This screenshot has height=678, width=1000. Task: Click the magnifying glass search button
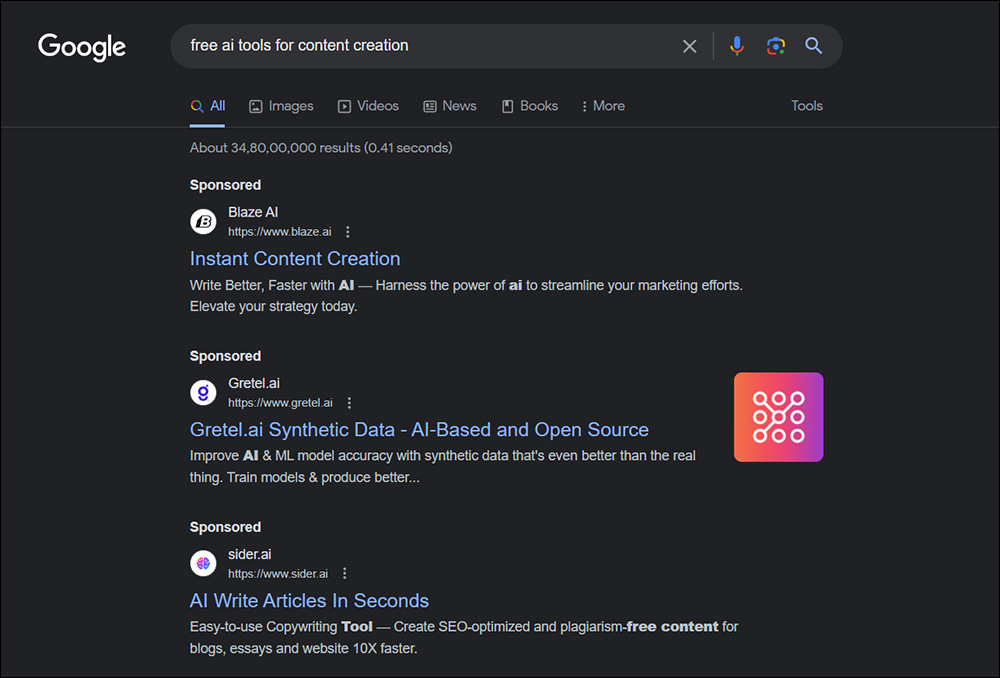(814, 46)
